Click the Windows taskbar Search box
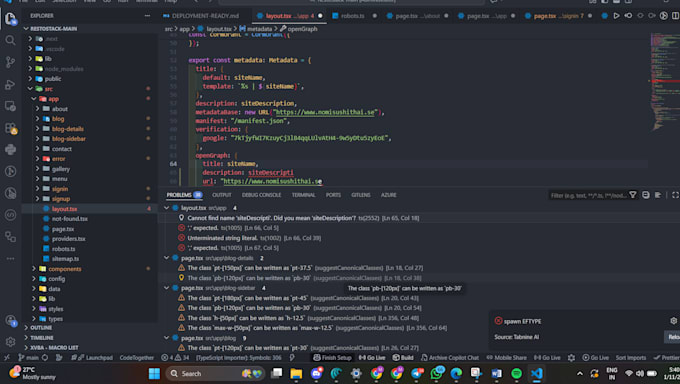Image resolution: width=680 pixels, height=384 pixels. [216, 373]
